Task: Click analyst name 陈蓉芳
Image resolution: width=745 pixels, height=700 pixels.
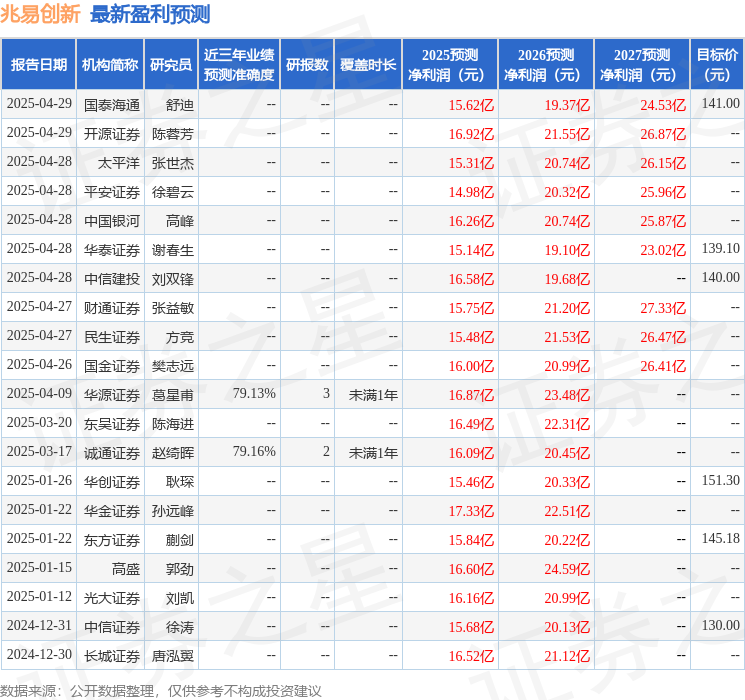Action: (173, 134)
